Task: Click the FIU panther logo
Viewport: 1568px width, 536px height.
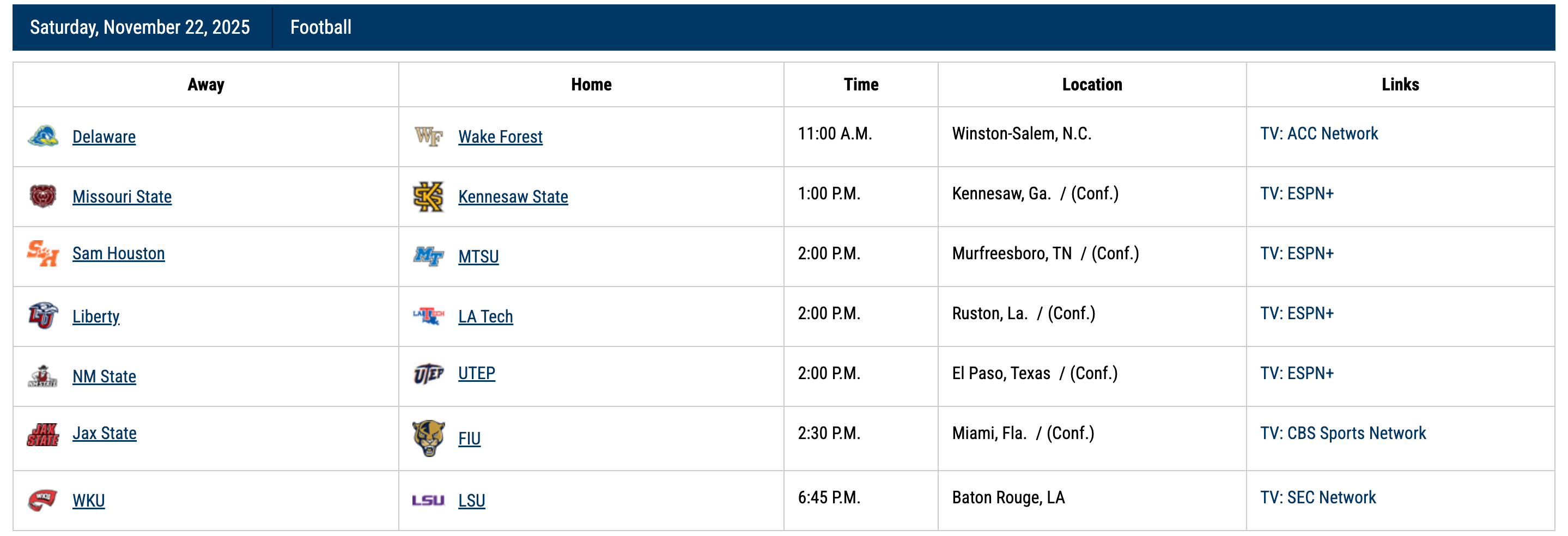Action: (x=429, y=438)
